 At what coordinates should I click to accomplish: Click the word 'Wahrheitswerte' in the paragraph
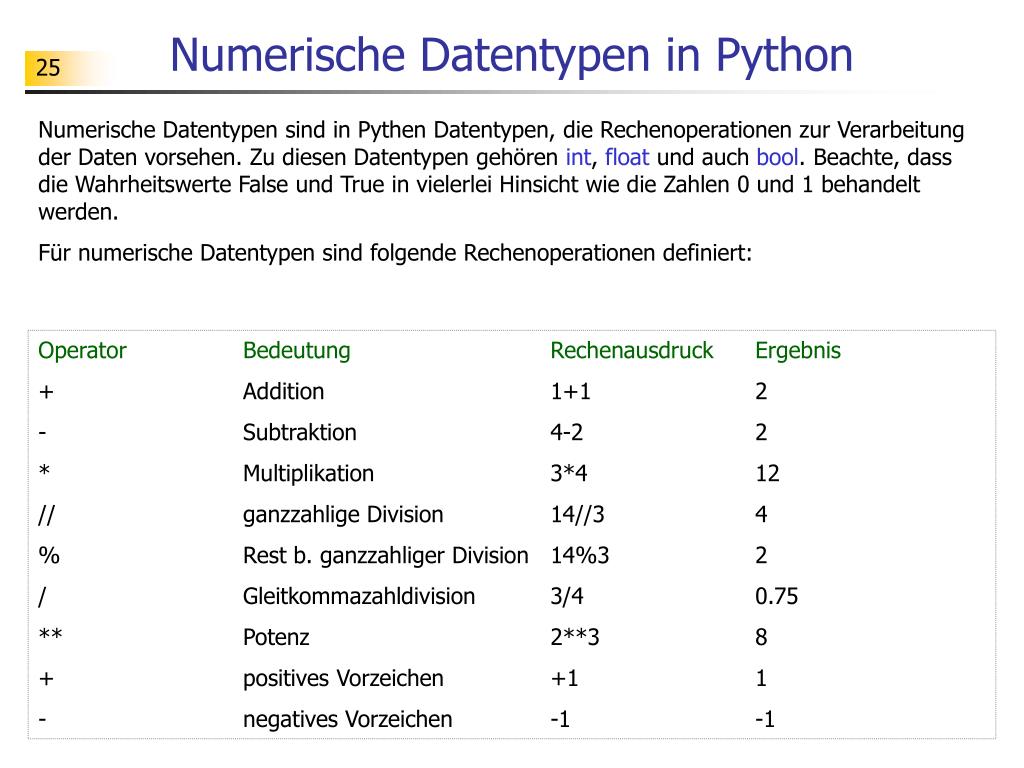(153, 185)
